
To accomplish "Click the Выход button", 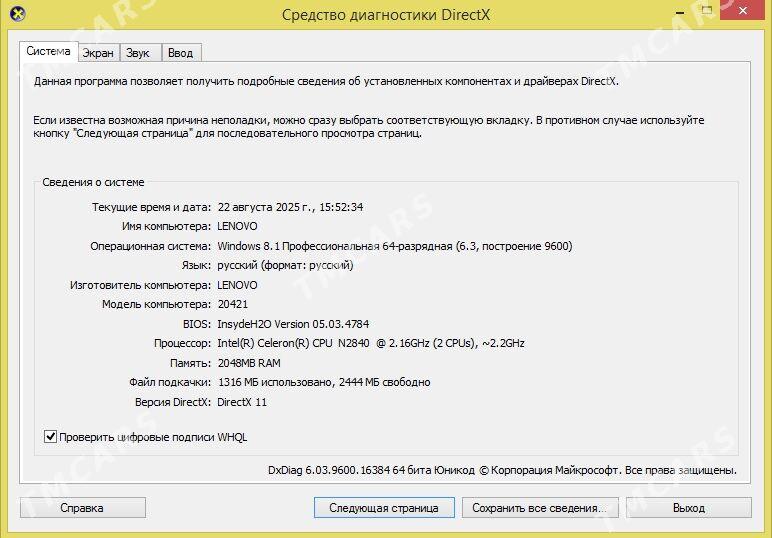I will [689, 507].
